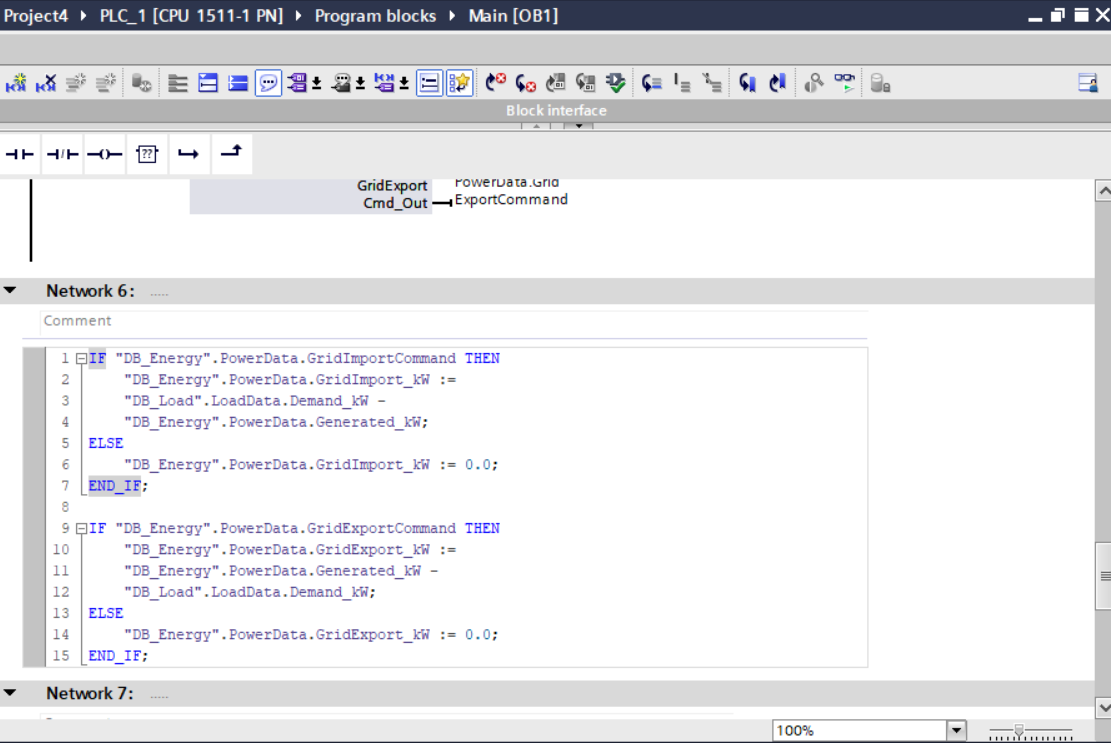Collapse Network 6 with its triangle

[11, 290]
